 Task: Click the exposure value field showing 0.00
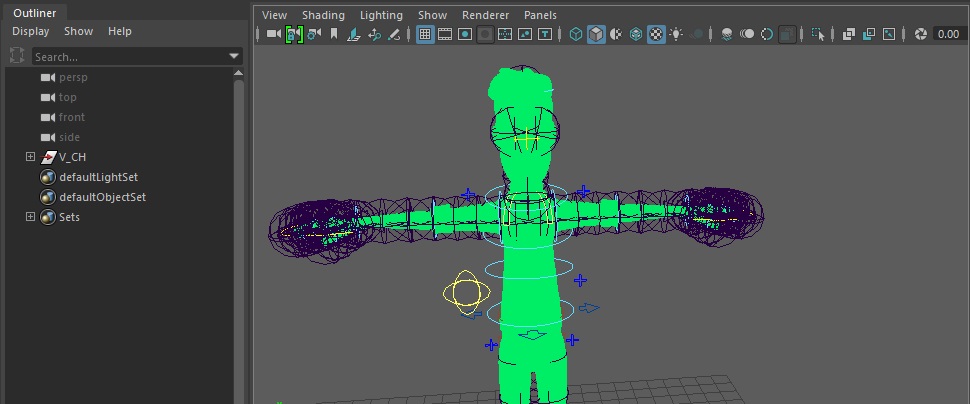click(x=948, y=34)
